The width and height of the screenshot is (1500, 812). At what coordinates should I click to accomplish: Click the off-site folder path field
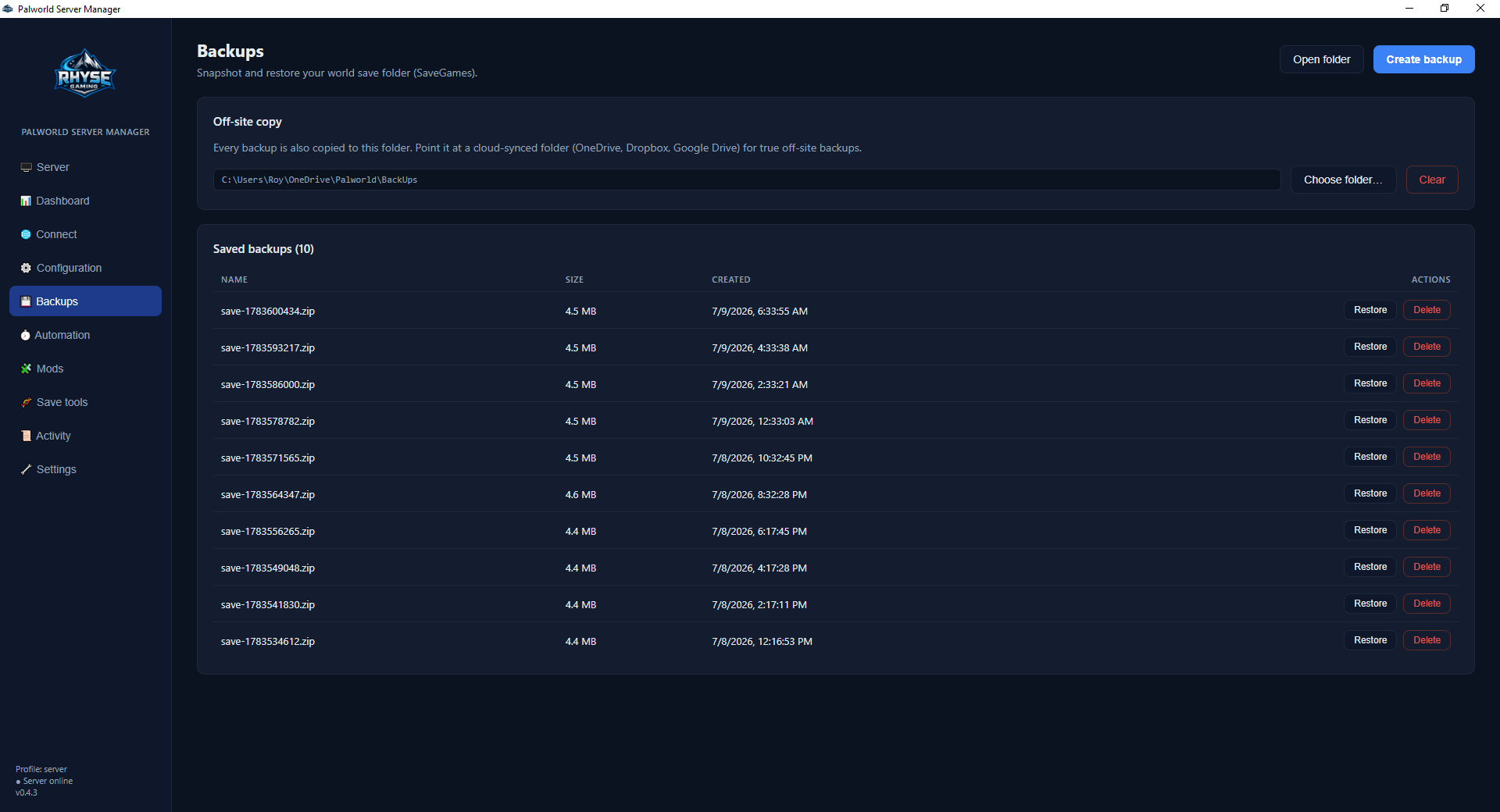(x=747, y=180)
